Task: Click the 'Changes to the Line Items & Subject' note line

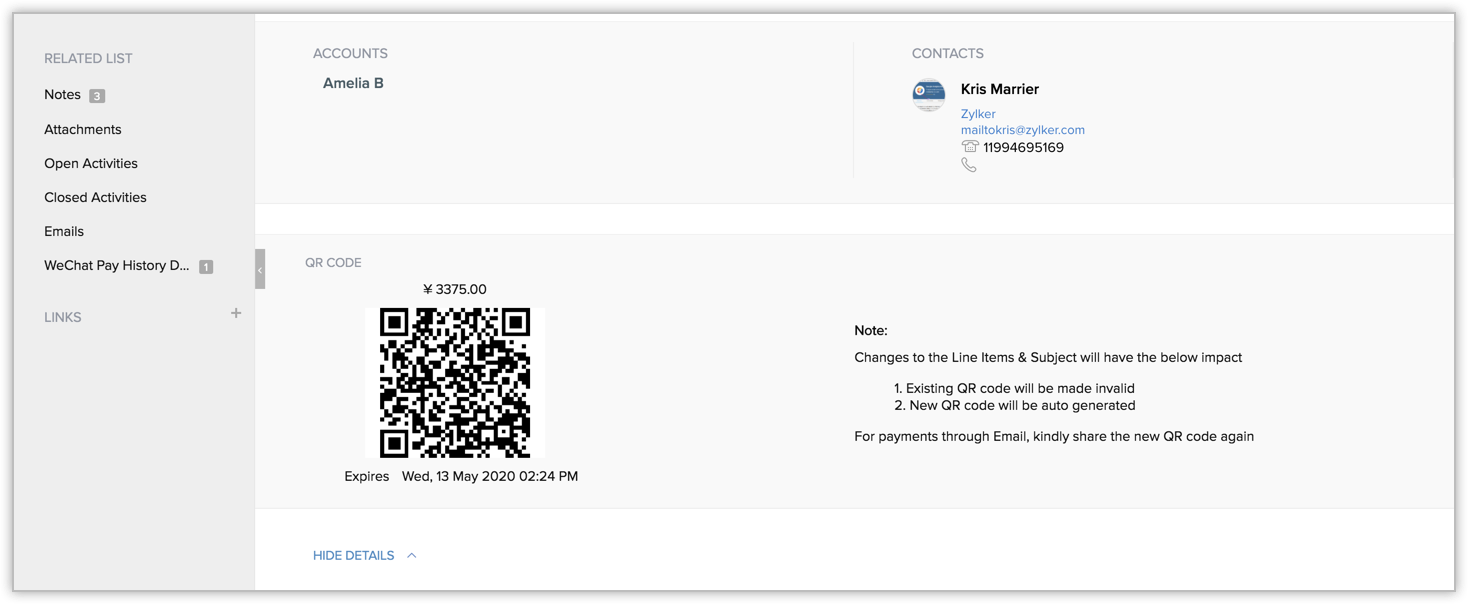Action: [x=1048, y=357]
